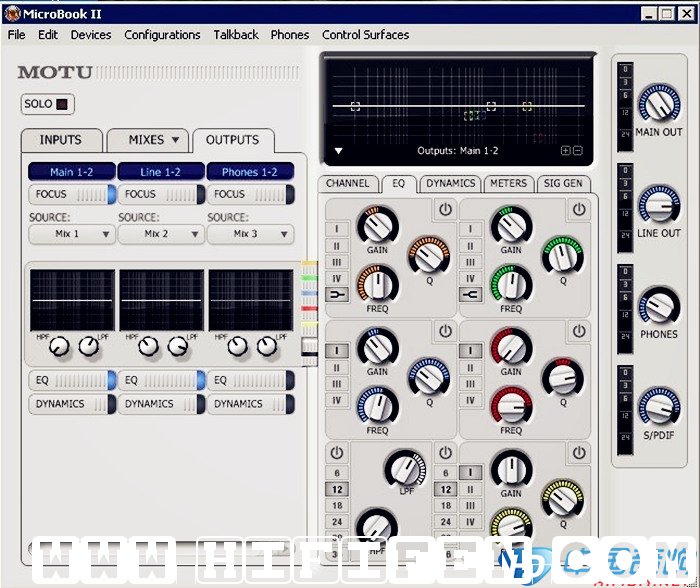This screenshot has width=700, height=588.
Task: Switch to the CHANNEL tab
Action: click(347, 183)
